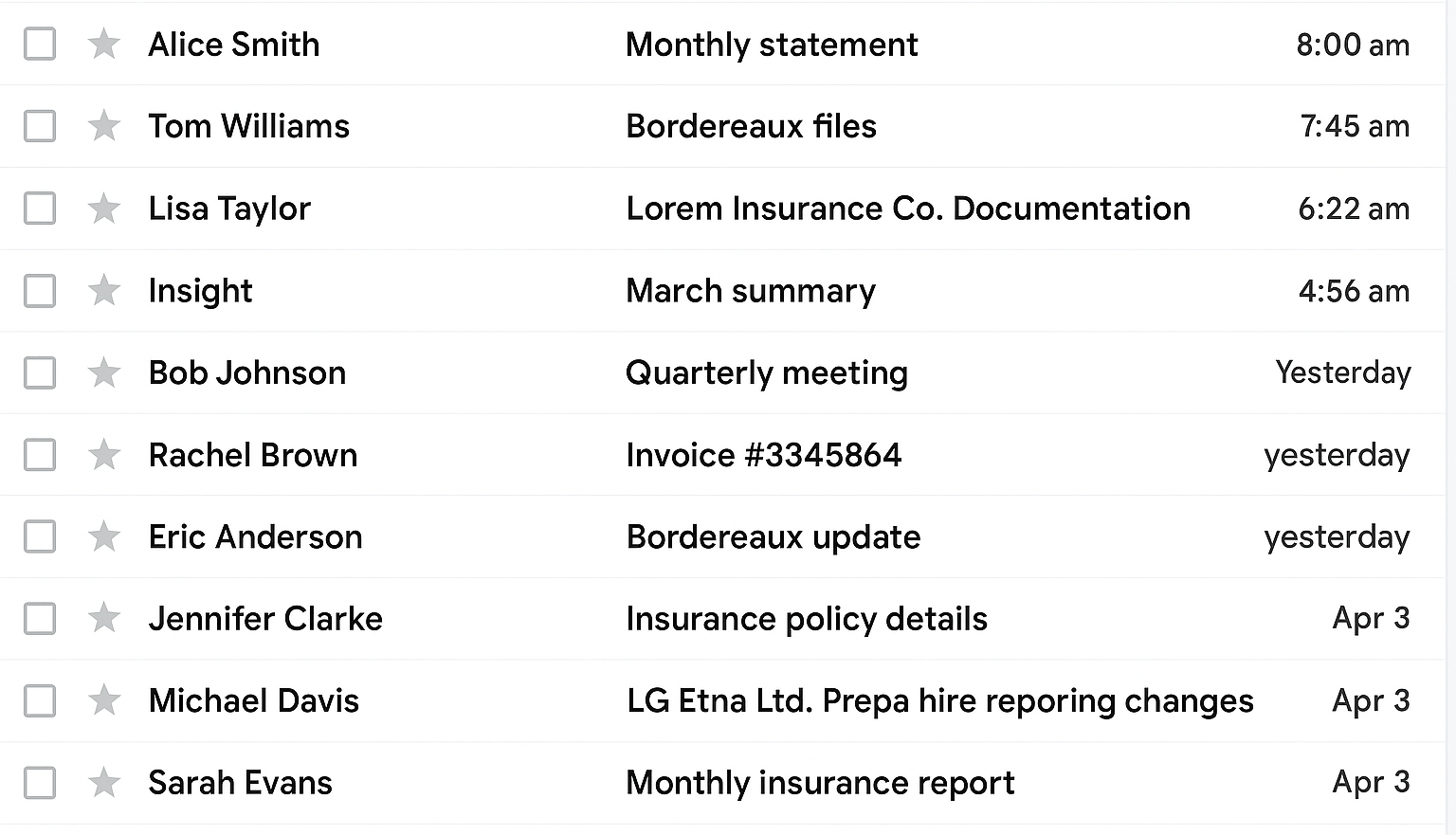Select the Alice Smith email checkbox
Screen dimensions: 1456x835
point(40,44)
